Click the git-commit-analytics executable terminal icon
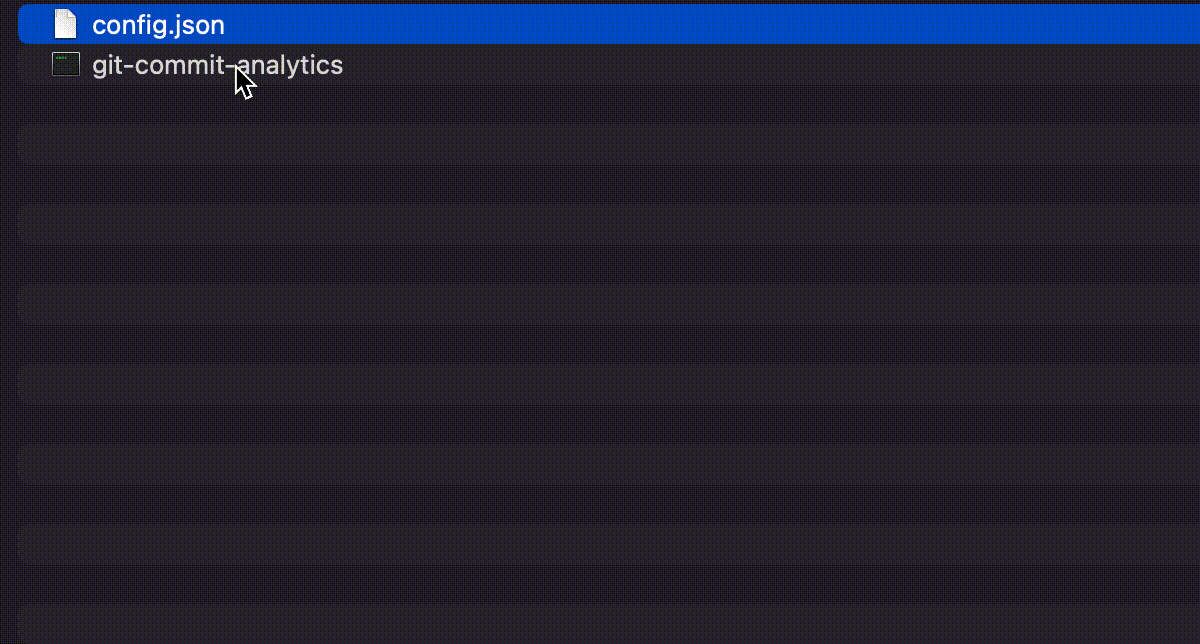The height and width of the screenshot is (644, 1200). pos(66,65)
